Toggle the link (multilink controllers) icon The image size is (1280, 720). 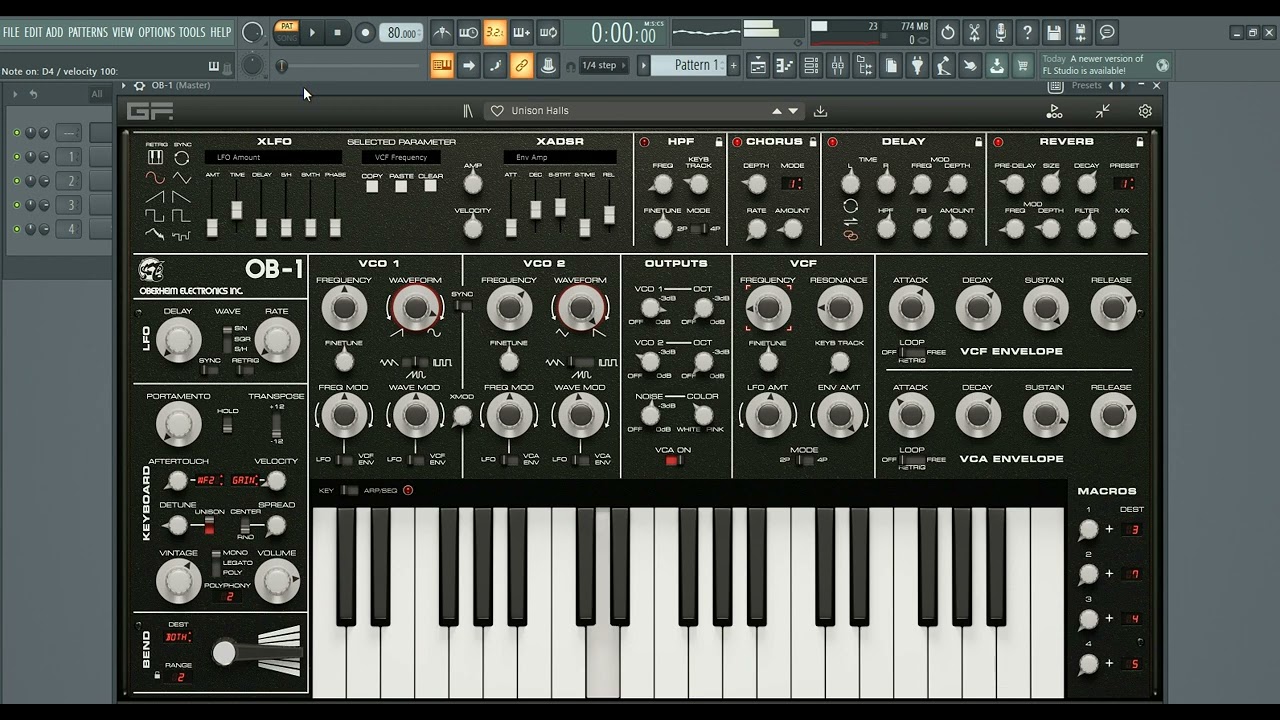pos(521,66)
